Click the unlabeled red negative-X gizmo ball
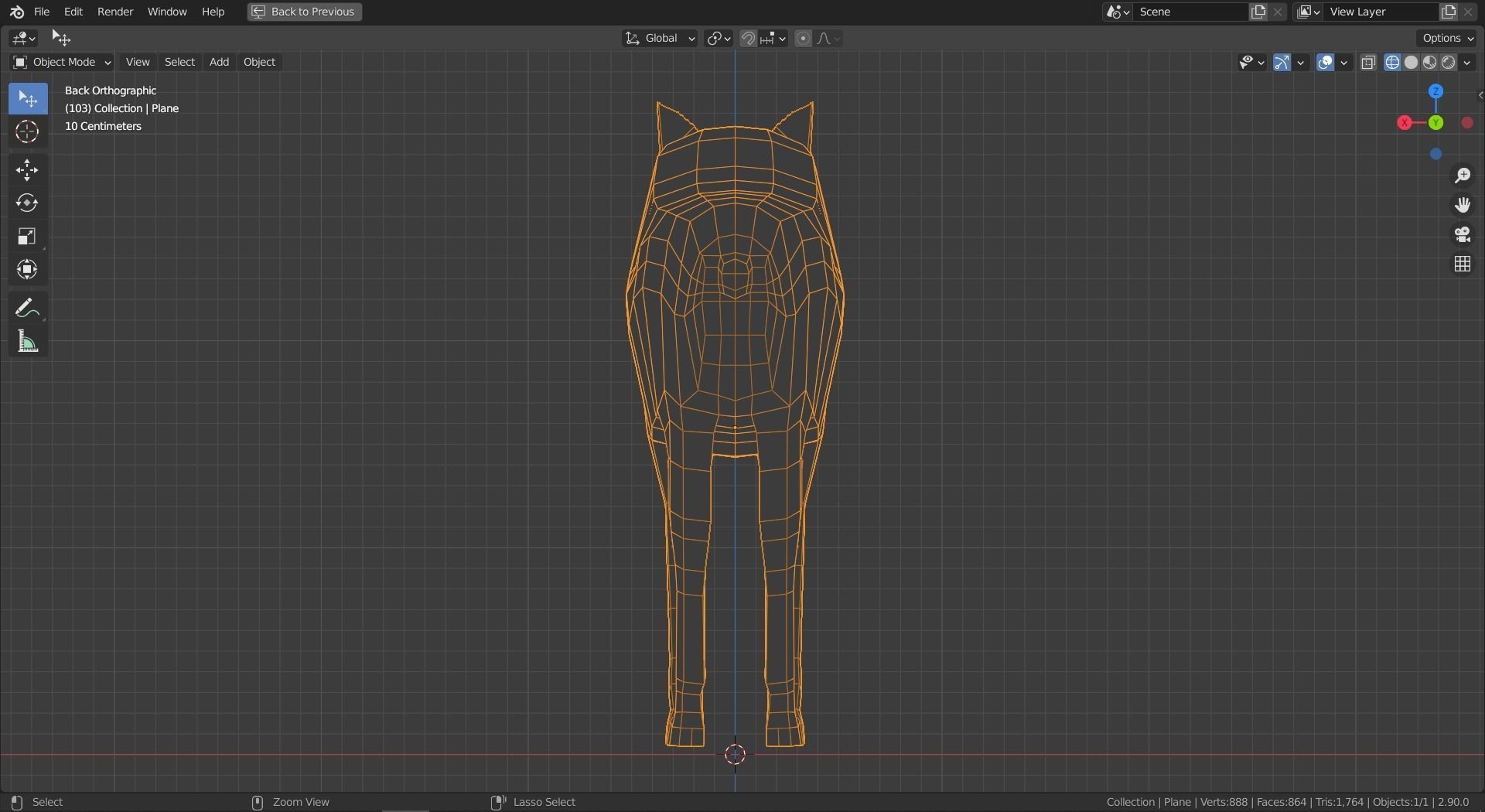 (1467, 123)
